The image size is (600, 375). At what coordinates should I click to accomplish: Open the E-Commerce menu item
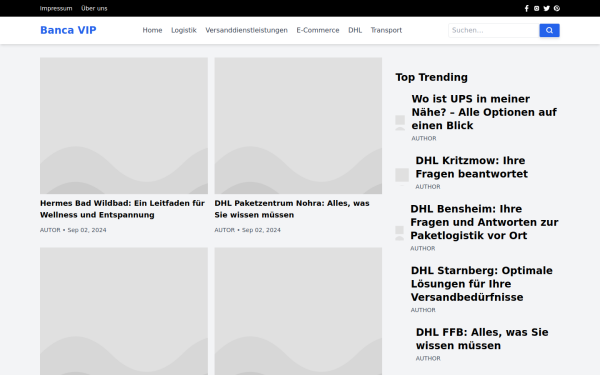318,30
